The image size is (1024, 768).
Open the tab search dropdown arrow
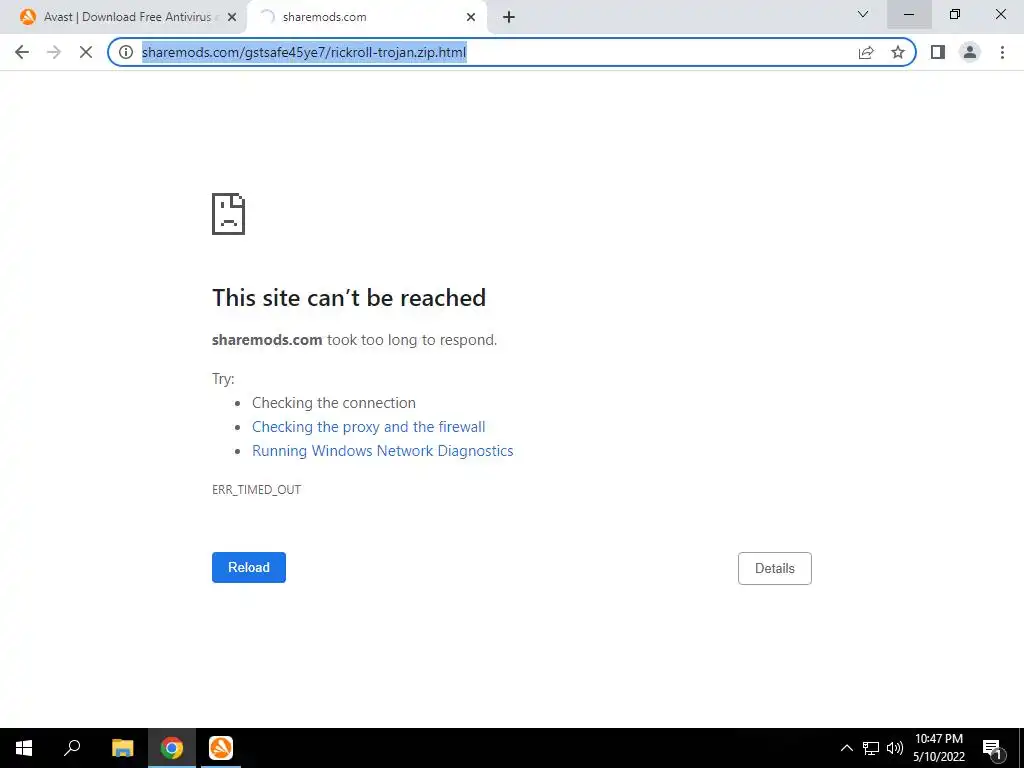tap(863, 14)
